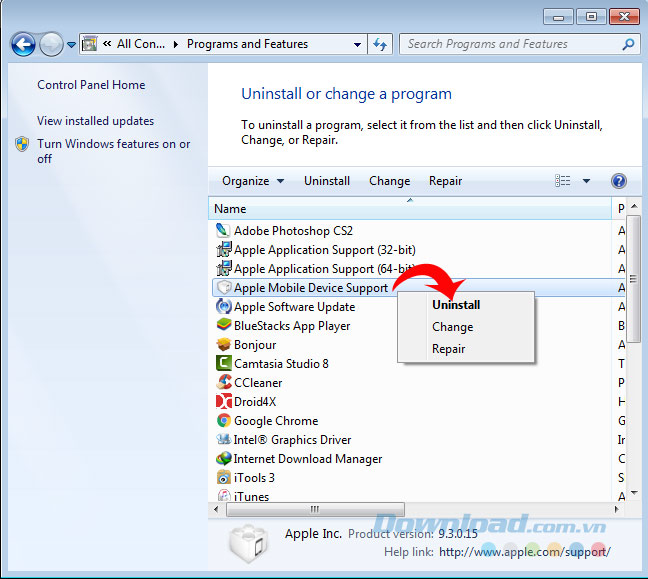Click the greyed Forward navigation arrow
This screenshot has height=579, width=648.
point(51,44)
